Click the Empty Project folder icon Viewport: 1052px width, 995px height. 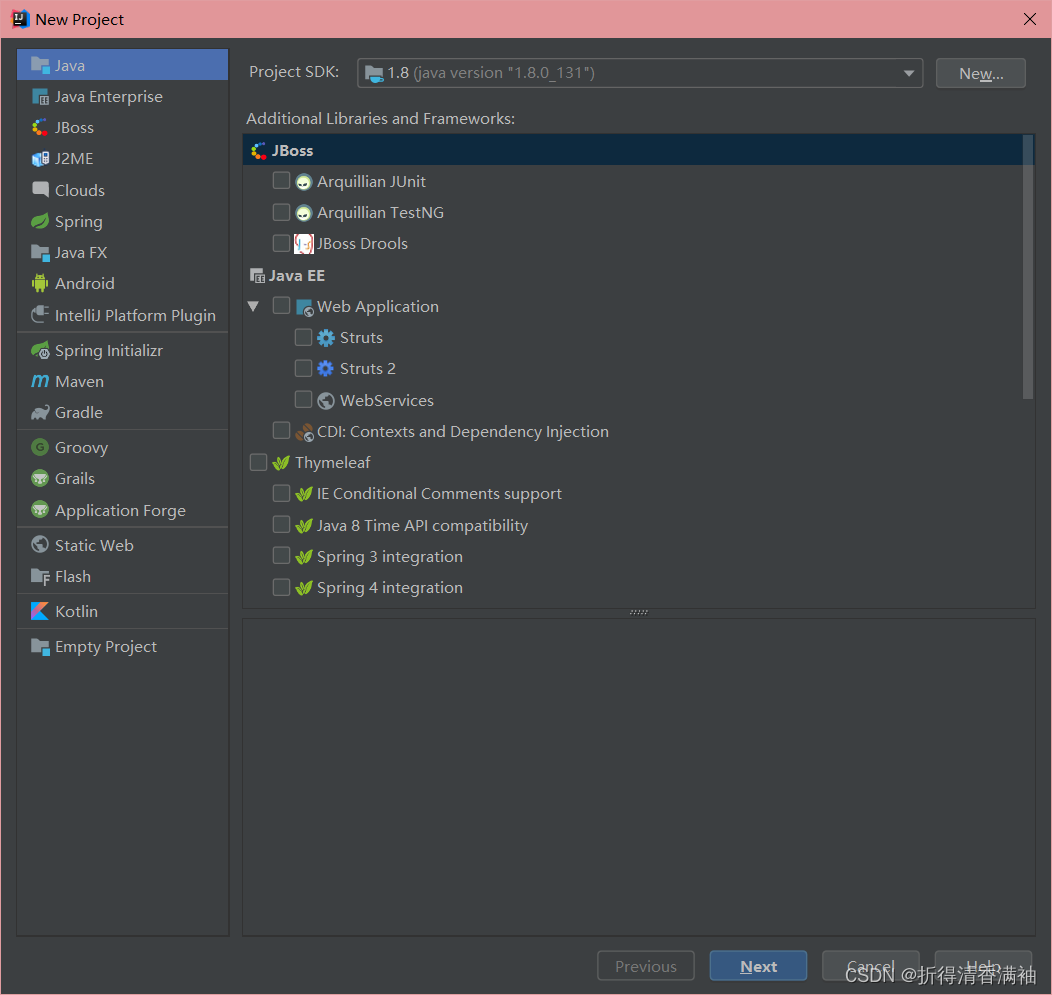point(40,646)
